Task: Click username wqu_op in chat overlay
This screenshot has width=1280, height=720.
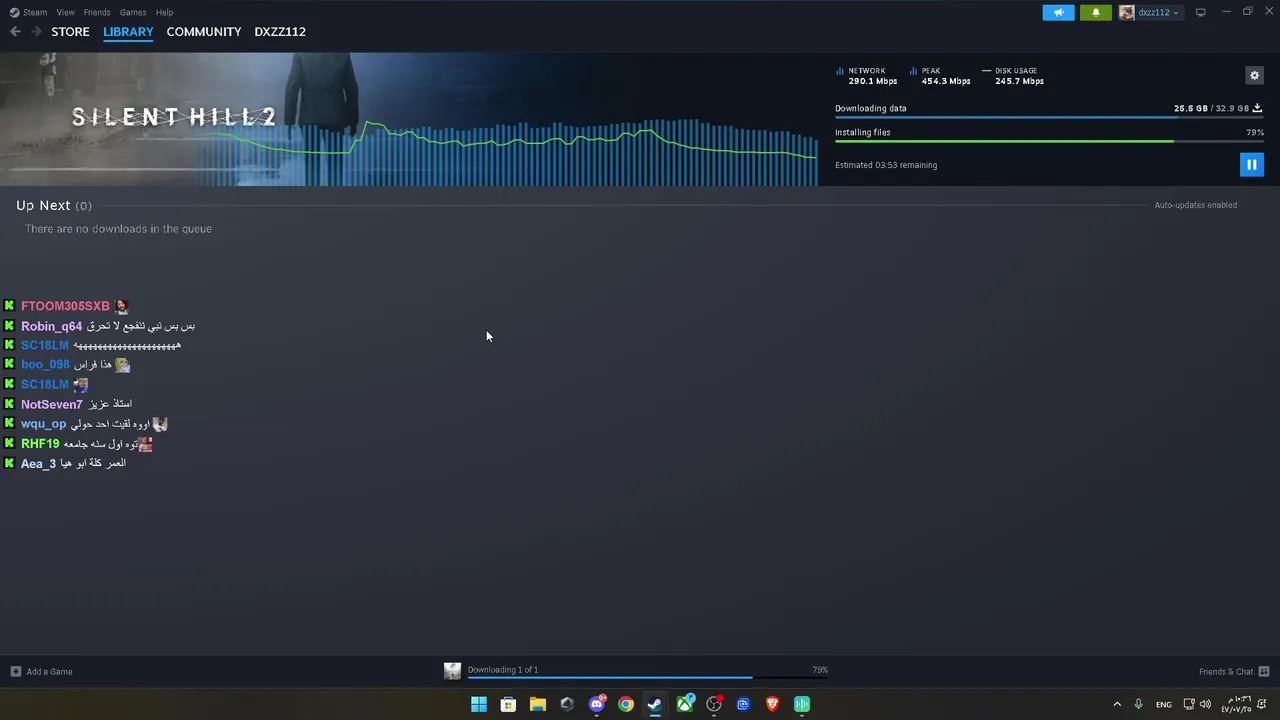Action: click(x=43, y=424)
